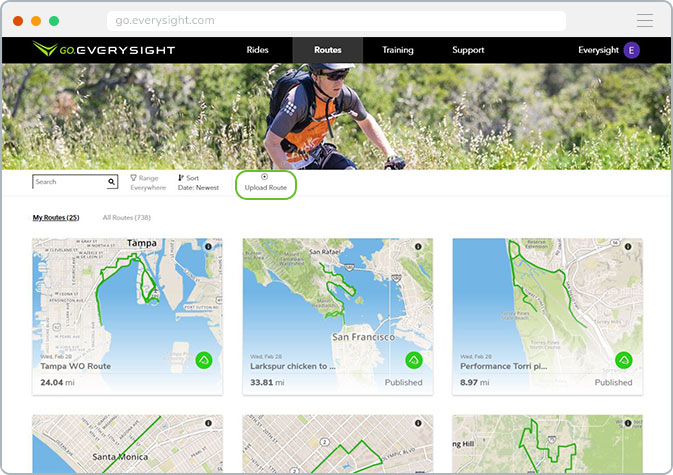This screenshot has height=475, width=673.
Task: Open the Larkspur chicken to ... route title
Action: (x=293, y=366)
